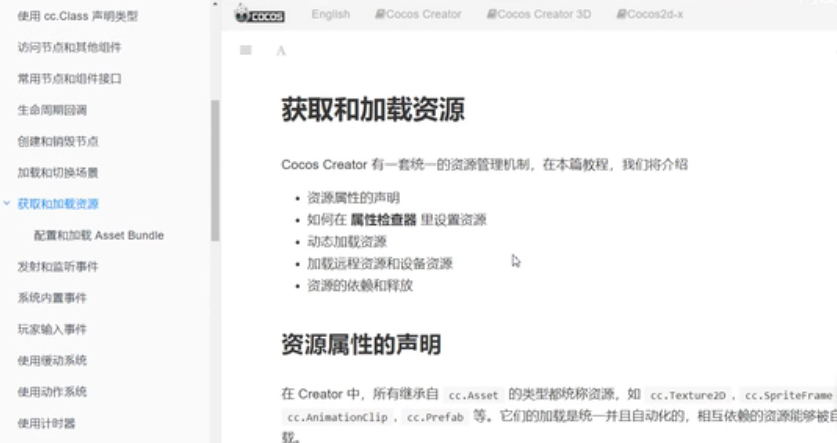The width and height of the screenshot is (837, 443).
Task: Open '生命周期回调' in sidebar
Action: coord(52,110)
